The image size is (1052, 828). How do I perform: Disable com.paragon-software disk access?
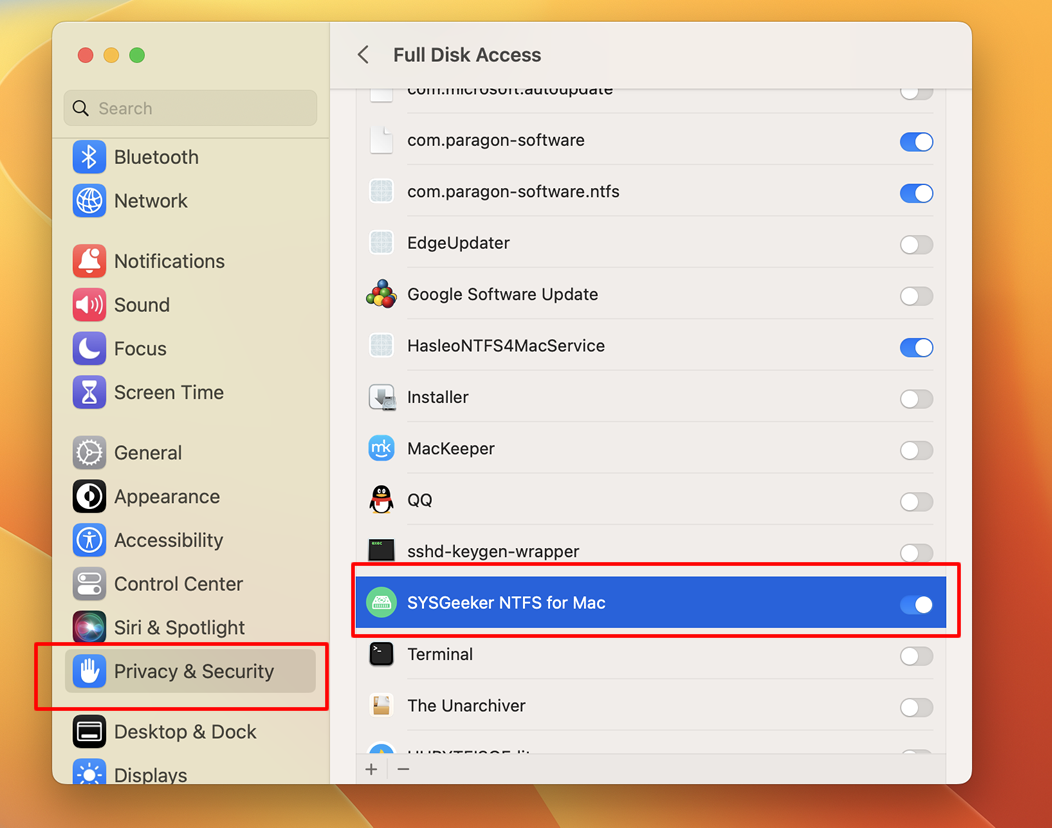pos(916,142)
